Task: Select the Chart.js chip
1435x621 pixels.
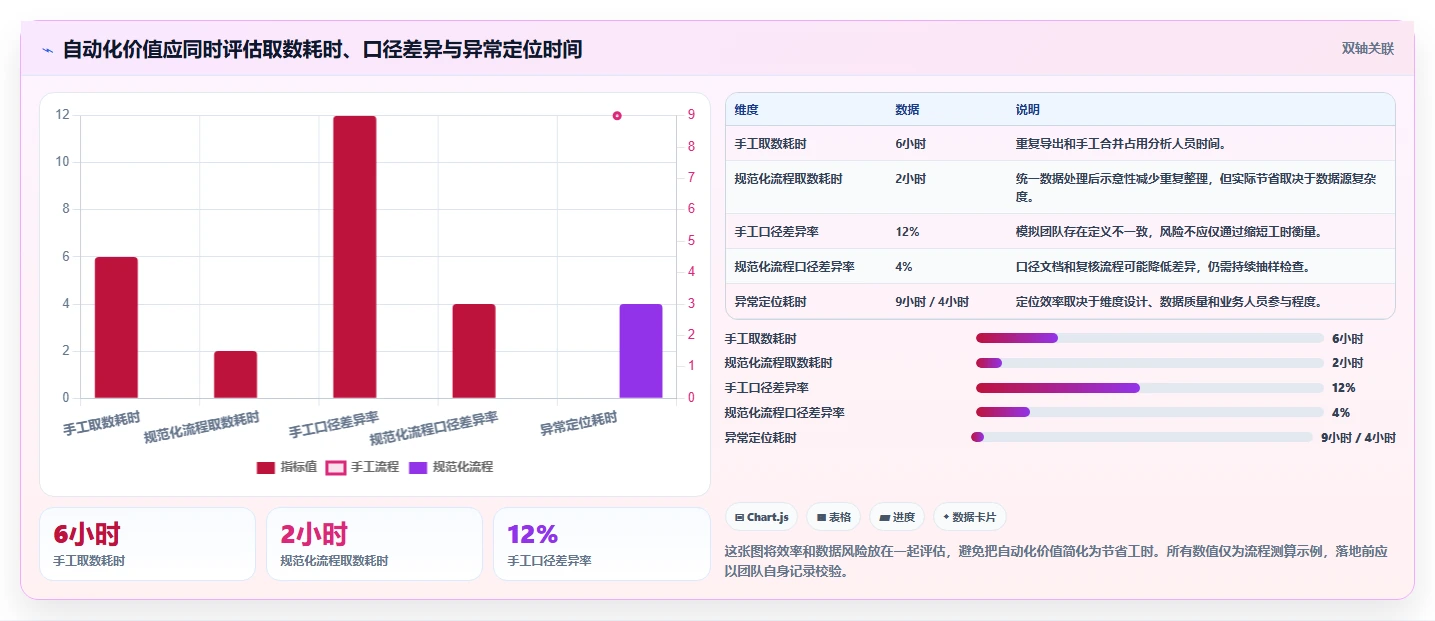Action: pos(761,517)
